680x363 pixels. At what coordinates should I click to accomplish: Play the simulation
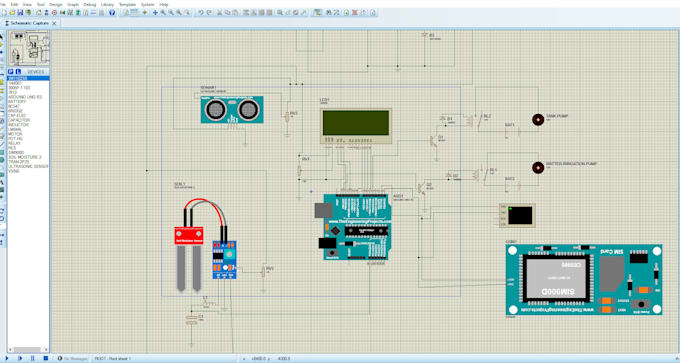[x=7, y=358]
